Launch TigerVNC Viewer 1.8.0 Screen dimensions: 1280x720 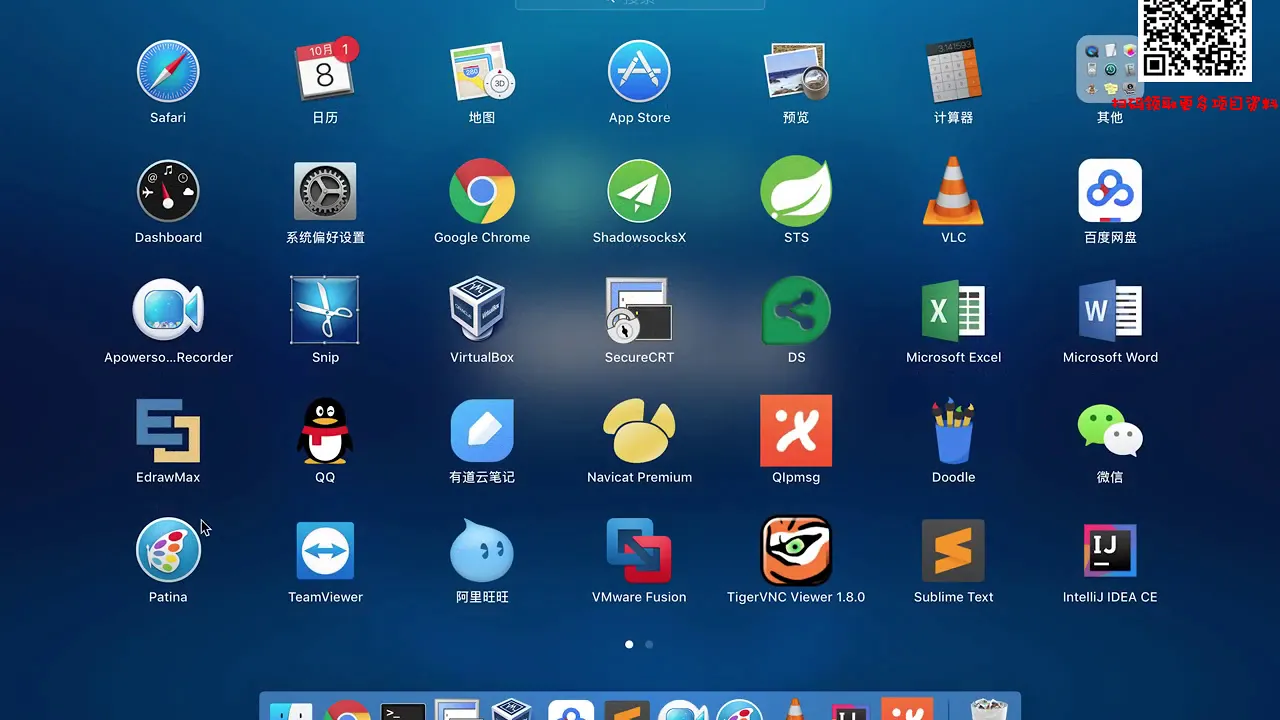coord(796,551)
